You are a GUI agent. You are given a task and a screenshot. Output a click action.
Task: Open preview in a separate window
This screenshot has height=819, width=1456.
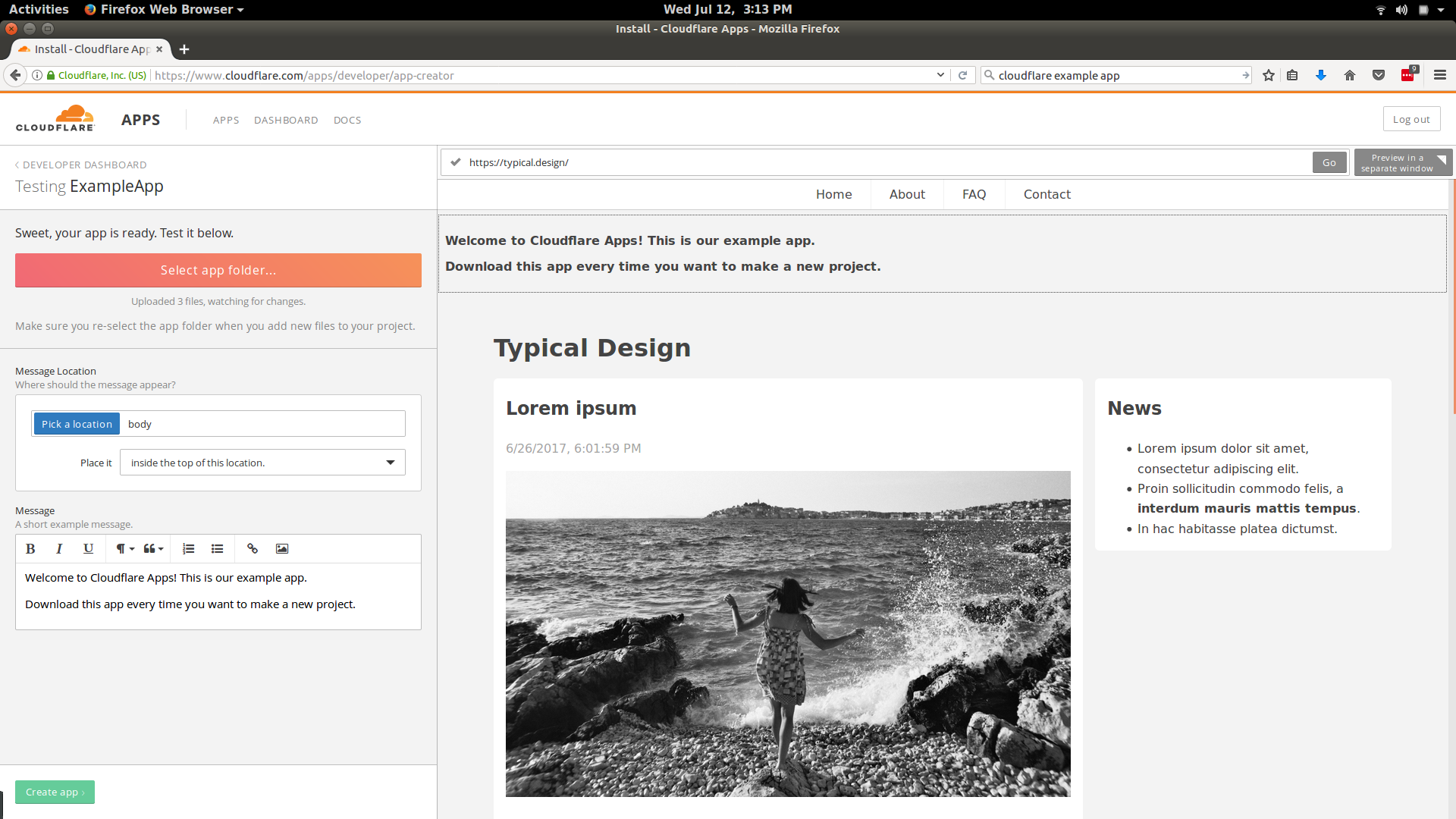(1402, 163)
